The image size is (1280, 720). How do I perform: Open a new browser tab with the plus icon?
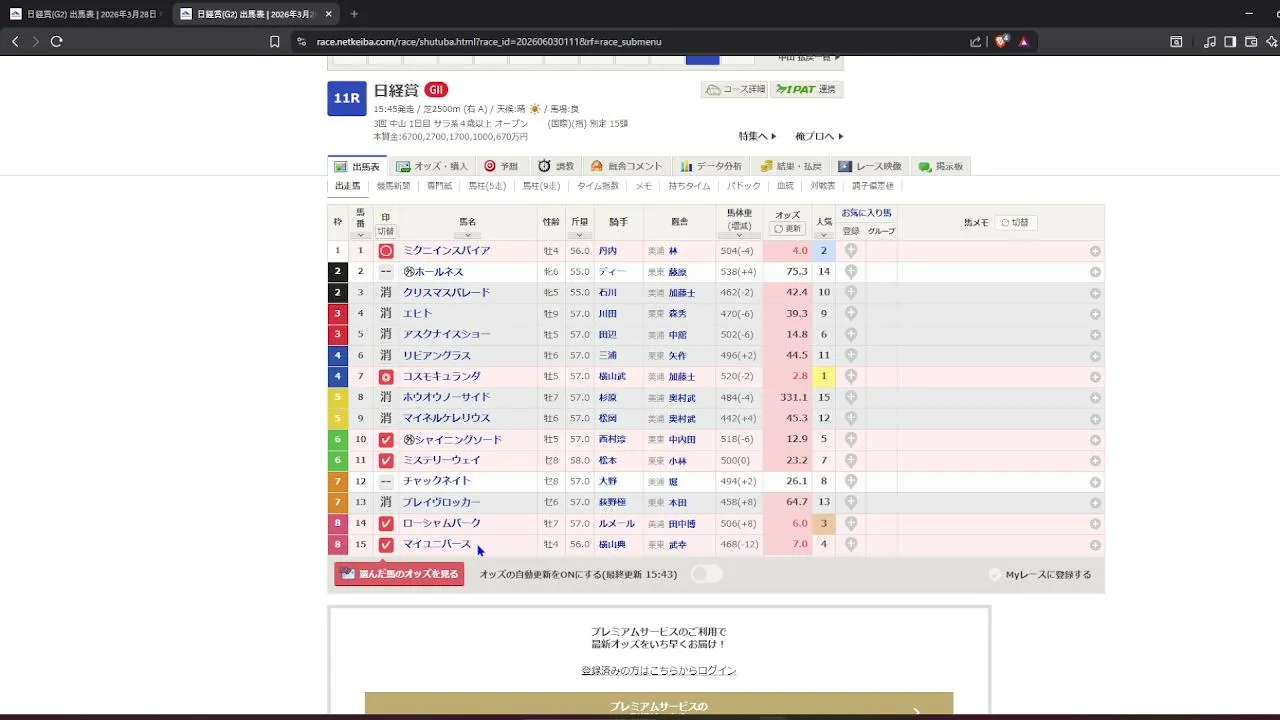354,14
